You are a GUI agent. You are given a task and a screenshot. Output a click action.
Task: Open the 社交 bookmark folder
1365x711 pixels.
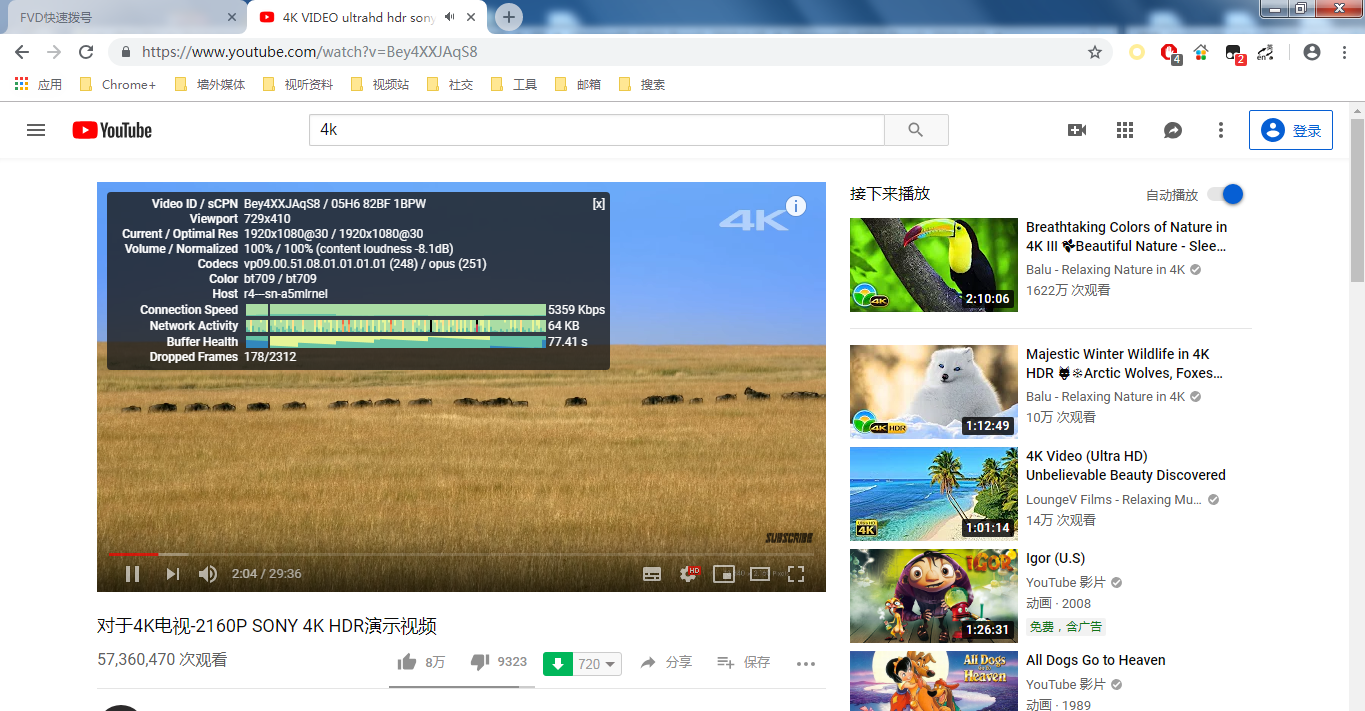click(x=450, y=85)
